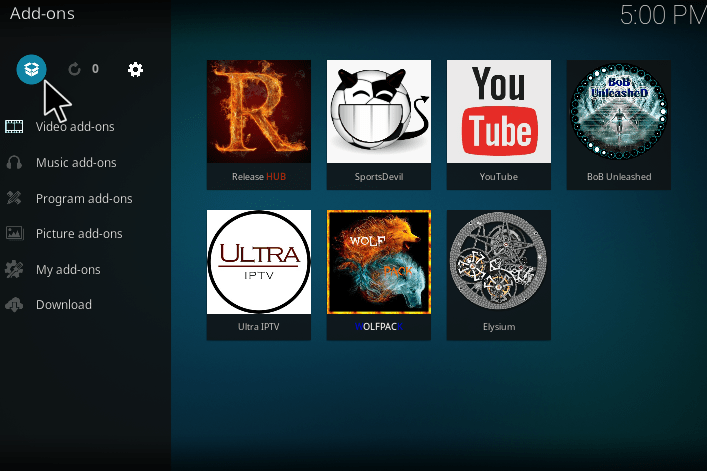Open the YouTube add-on thumbnail
707x471 pixels.
click(x=499, y=111)
